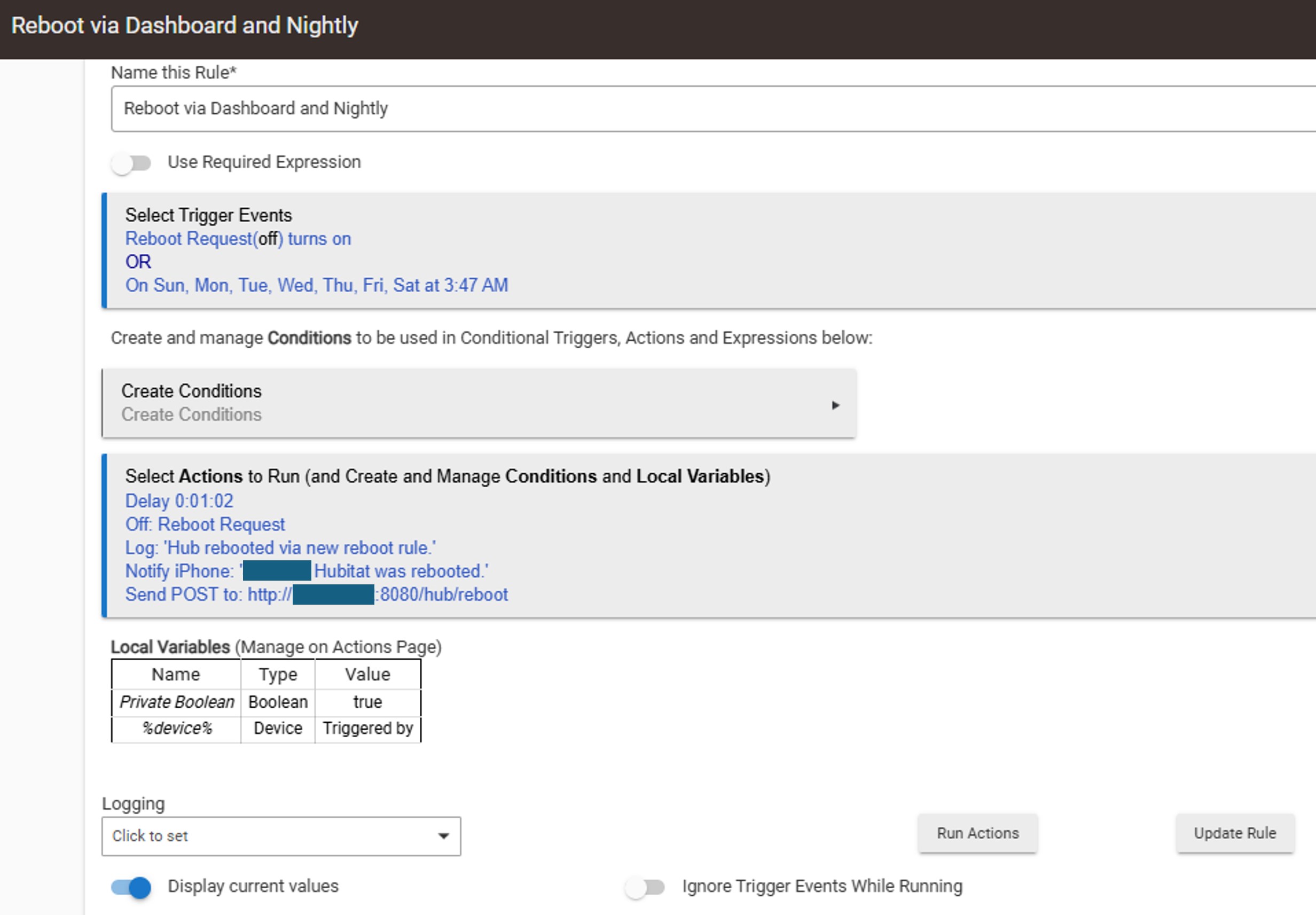Disable the Display current values toggle

(131, 887)
